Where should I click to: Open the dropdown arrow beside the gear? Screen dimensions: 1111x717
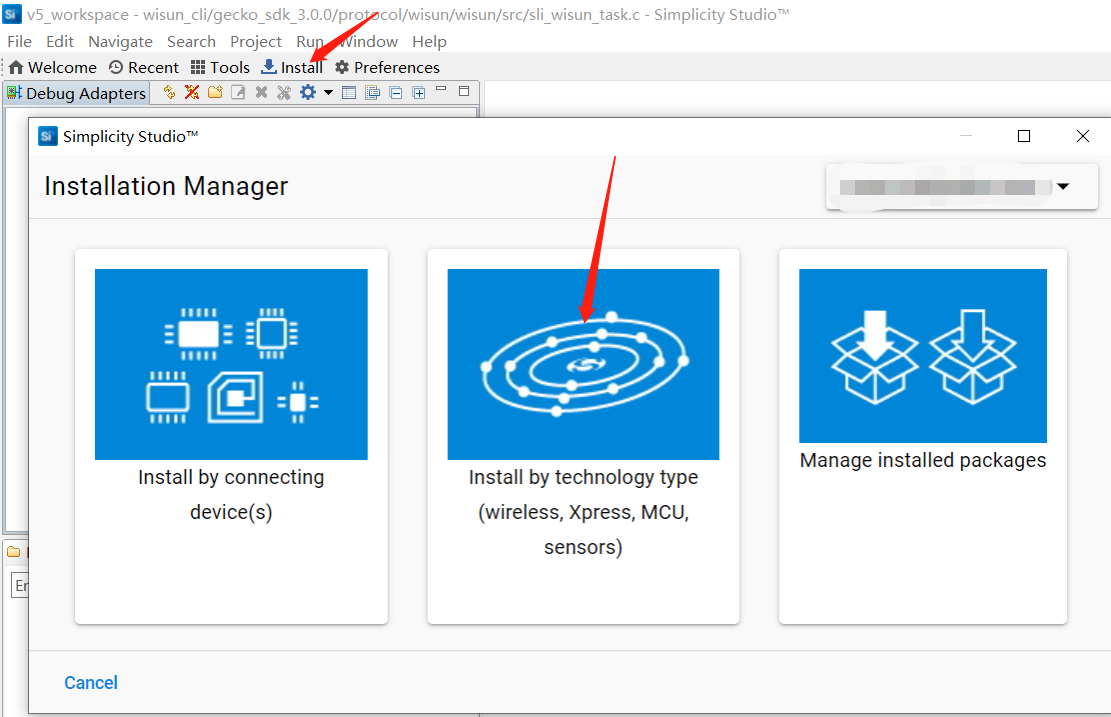(328, 92)
